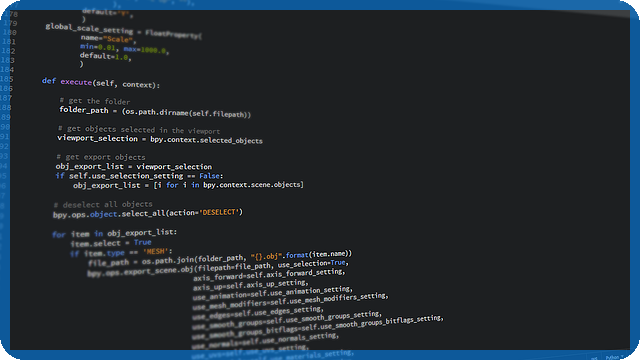The width and height of the screenshot is (640, 360).
Task: Click the 'global_scale_setting' assignment line
Action: click(x=124, y=31)
